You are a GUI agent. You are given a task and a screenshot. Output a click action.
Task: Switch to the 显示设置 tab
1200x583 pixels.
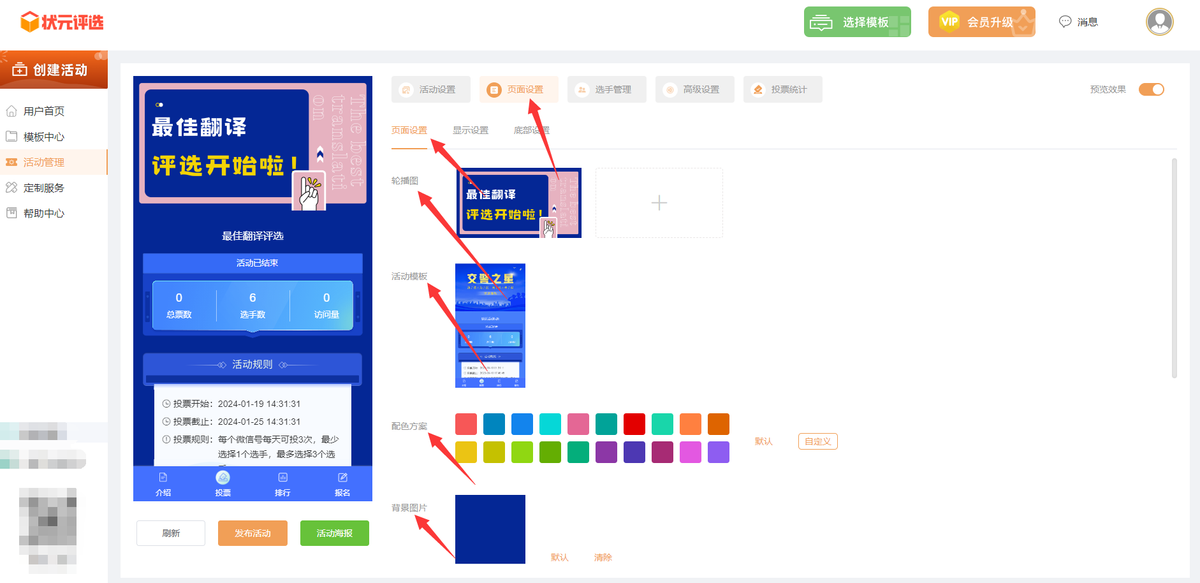(x=470, y=131)
